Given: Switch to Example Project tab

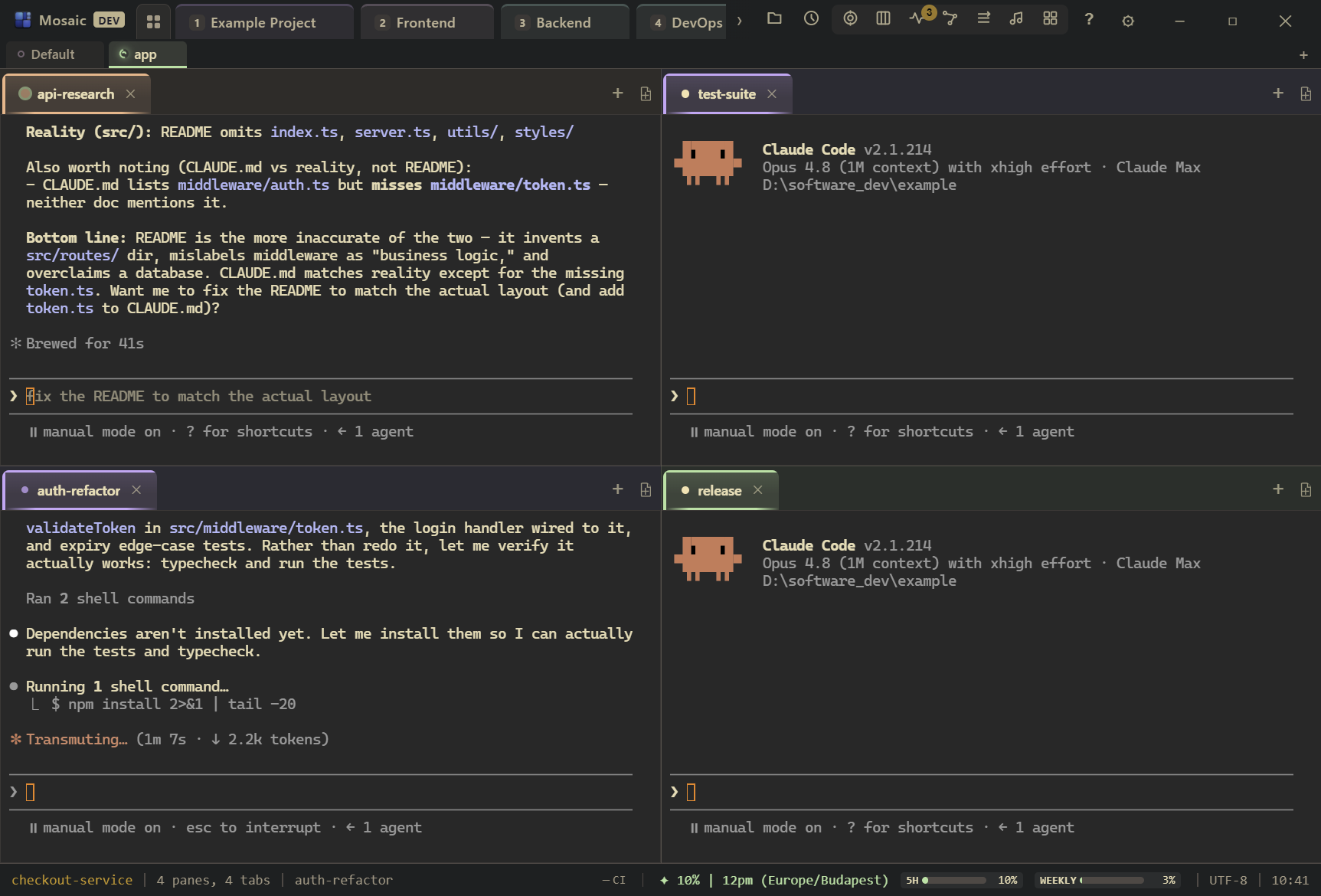Looking at the screenshot, I should point(264,23).
